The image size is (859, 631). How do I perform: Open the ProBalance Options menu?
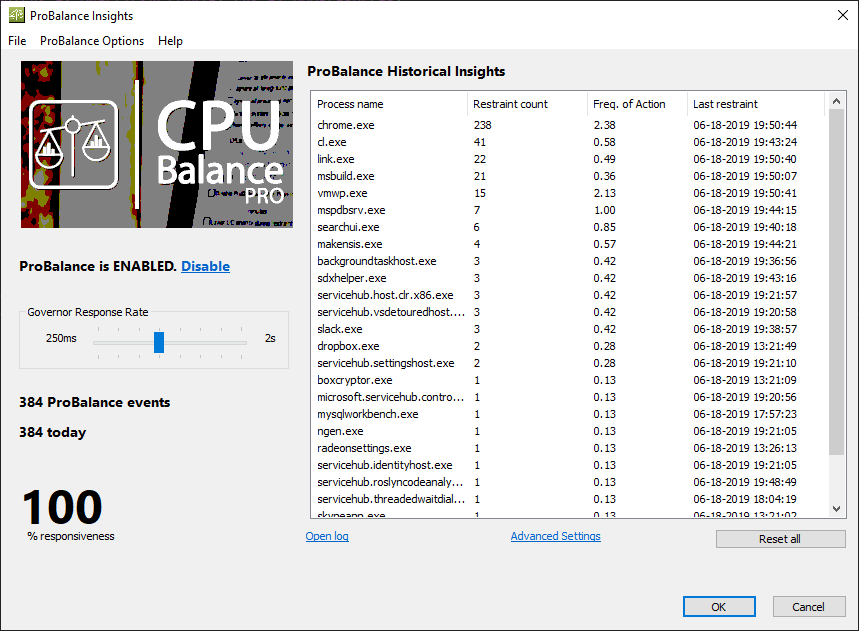point(91,41)
